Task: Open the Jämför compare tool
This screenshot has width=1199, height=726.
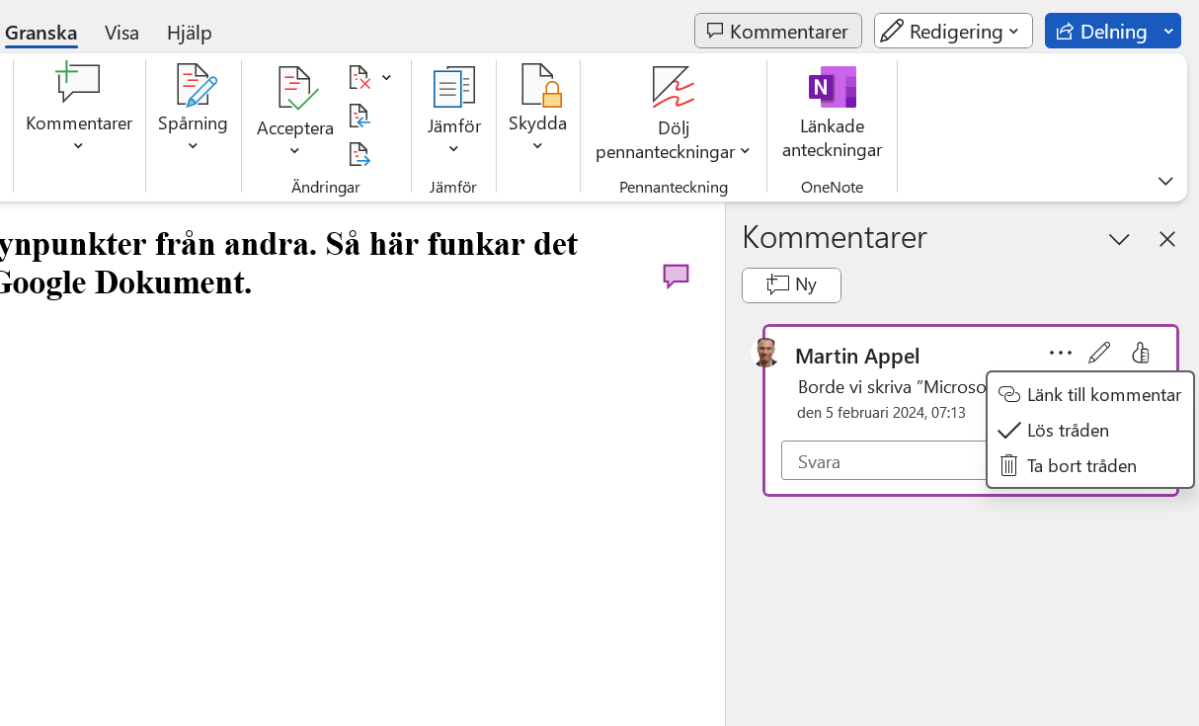Action: tap(454, 90)
